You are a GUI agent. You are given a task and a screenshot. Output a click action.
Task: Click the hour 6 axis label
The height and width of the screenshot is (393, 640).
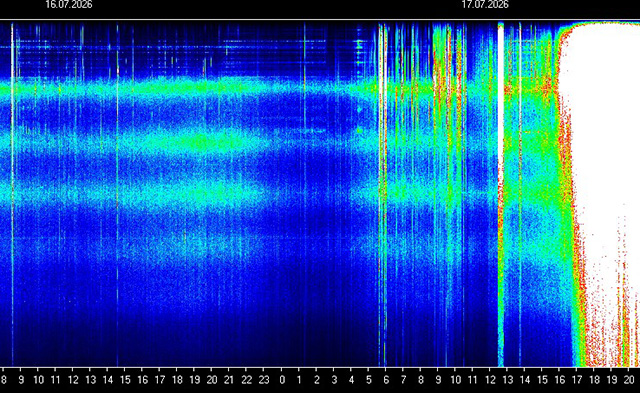386,380
